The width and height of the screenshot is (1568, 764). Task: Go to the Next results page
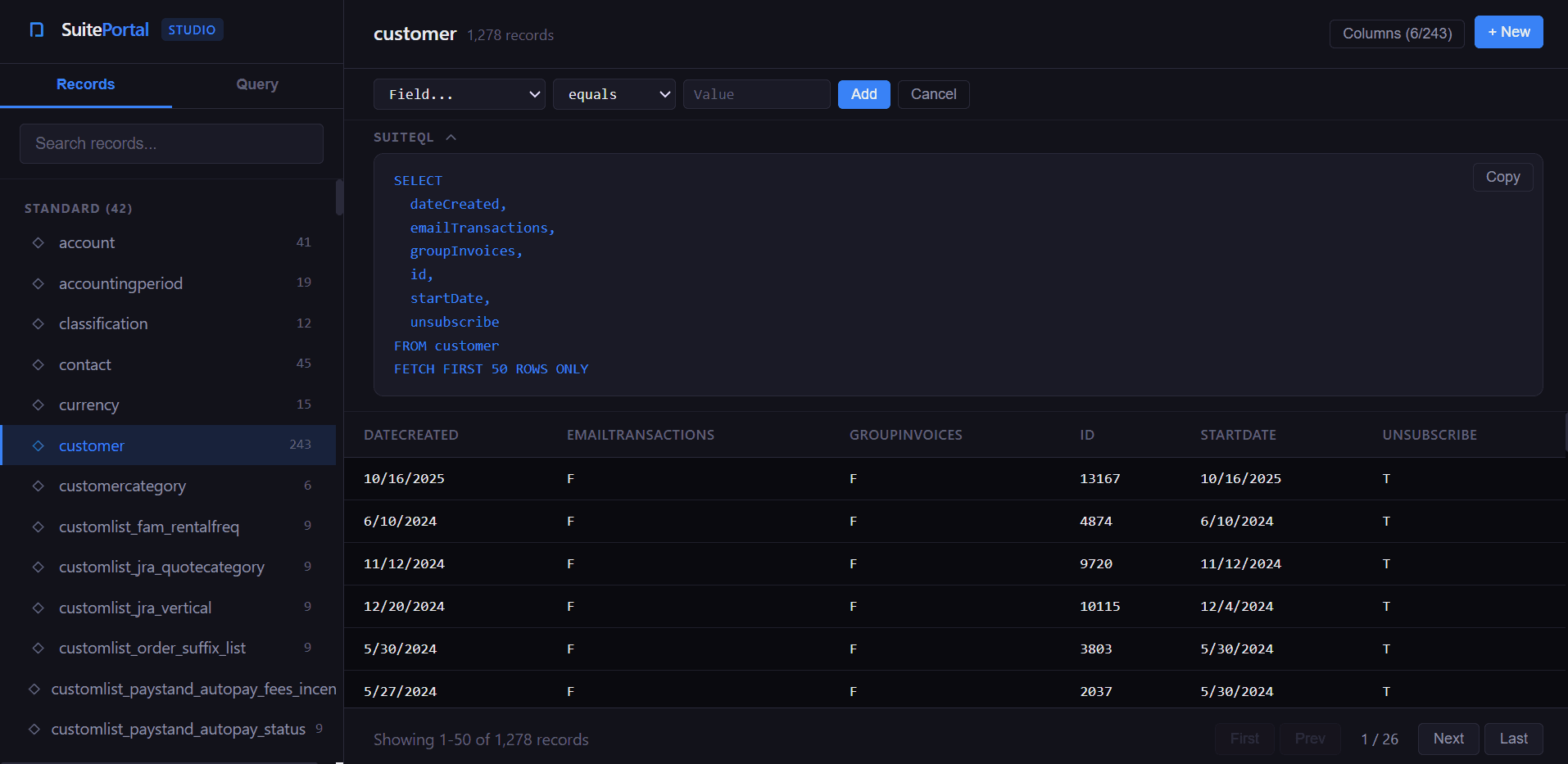[1448, 739]
